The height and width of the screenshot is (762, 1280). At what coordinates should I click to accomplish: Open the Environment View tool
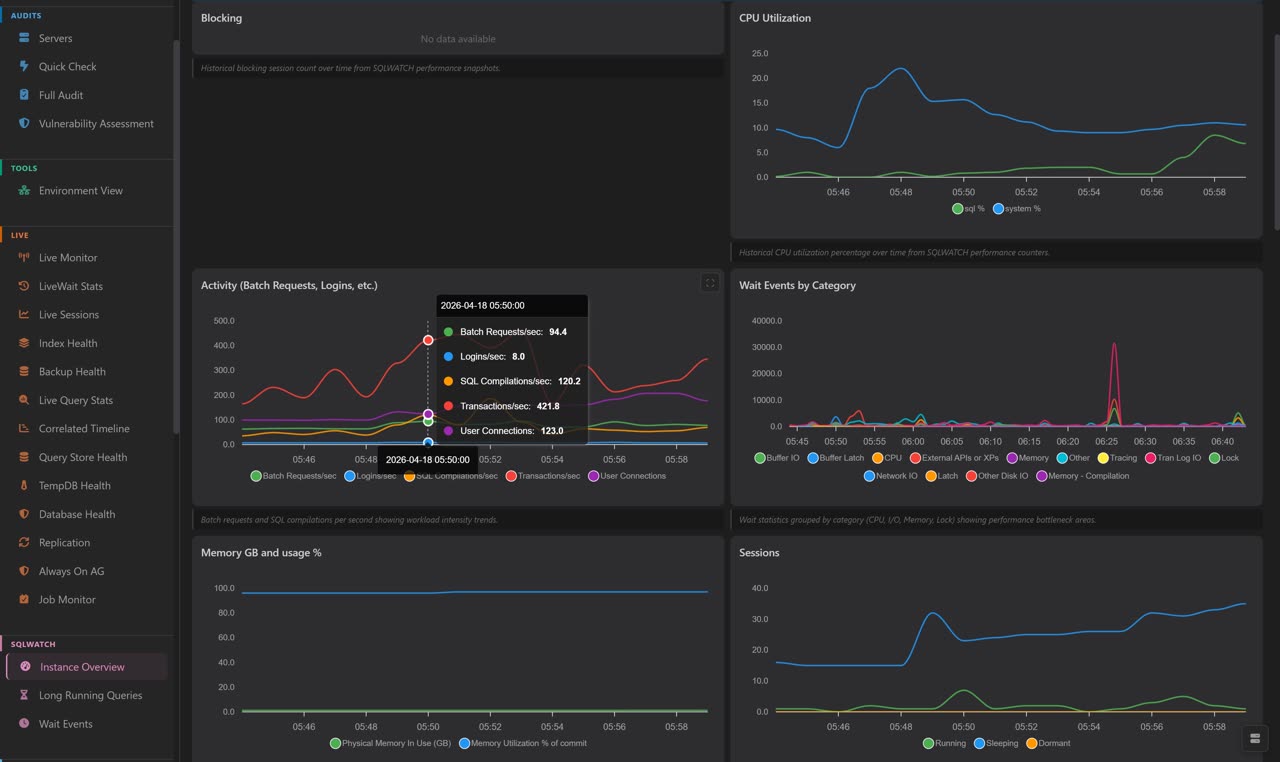pos(80,190)
